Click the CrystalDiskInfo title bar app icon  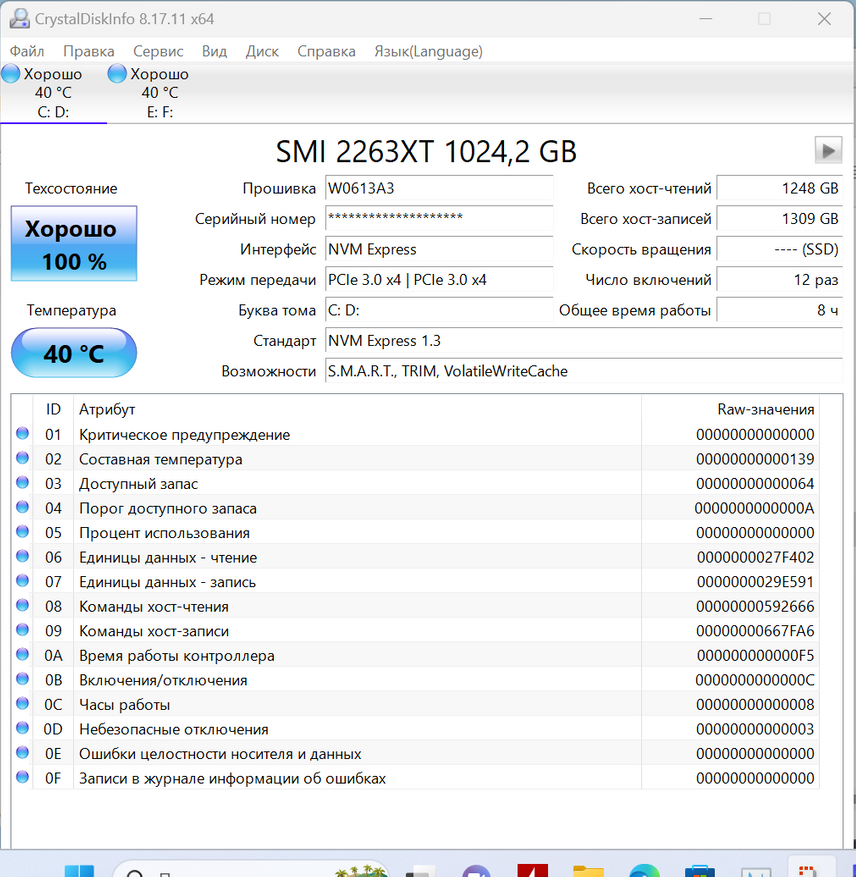[19, 19]
